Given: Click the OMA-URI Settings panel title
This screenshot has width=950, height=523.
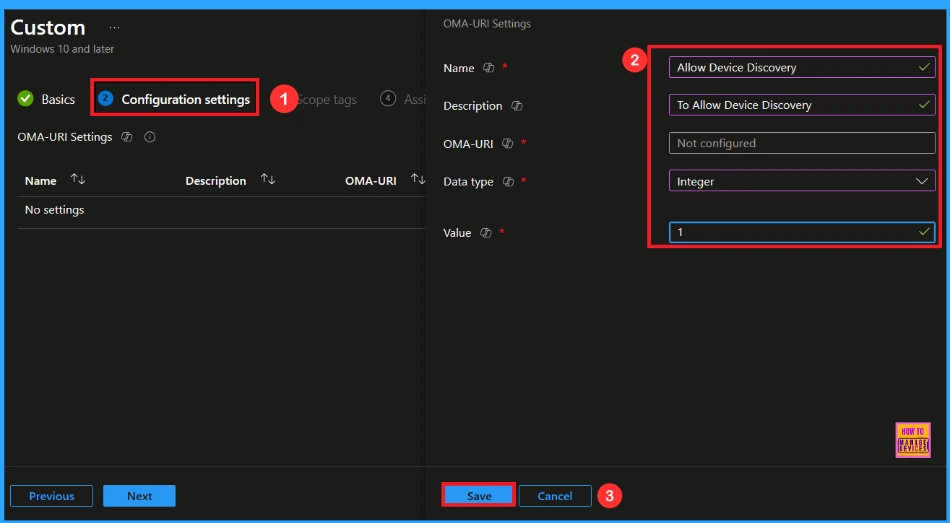Looking at the screenshot, I should pyautogui.click(x=487, y=24).
